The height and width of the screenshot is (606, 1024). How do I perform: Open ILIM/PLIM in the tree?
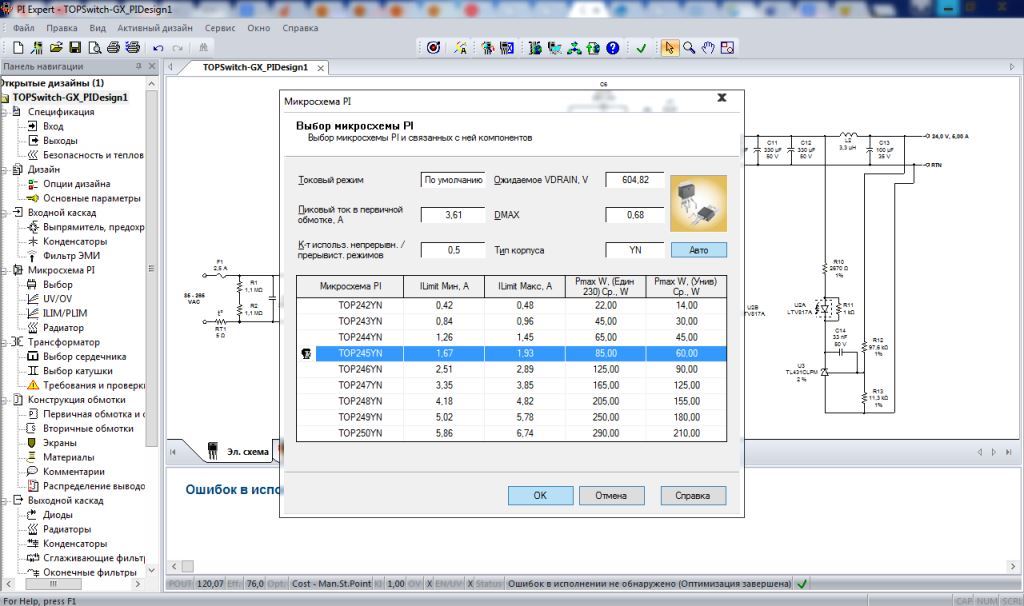coord(65,313)
